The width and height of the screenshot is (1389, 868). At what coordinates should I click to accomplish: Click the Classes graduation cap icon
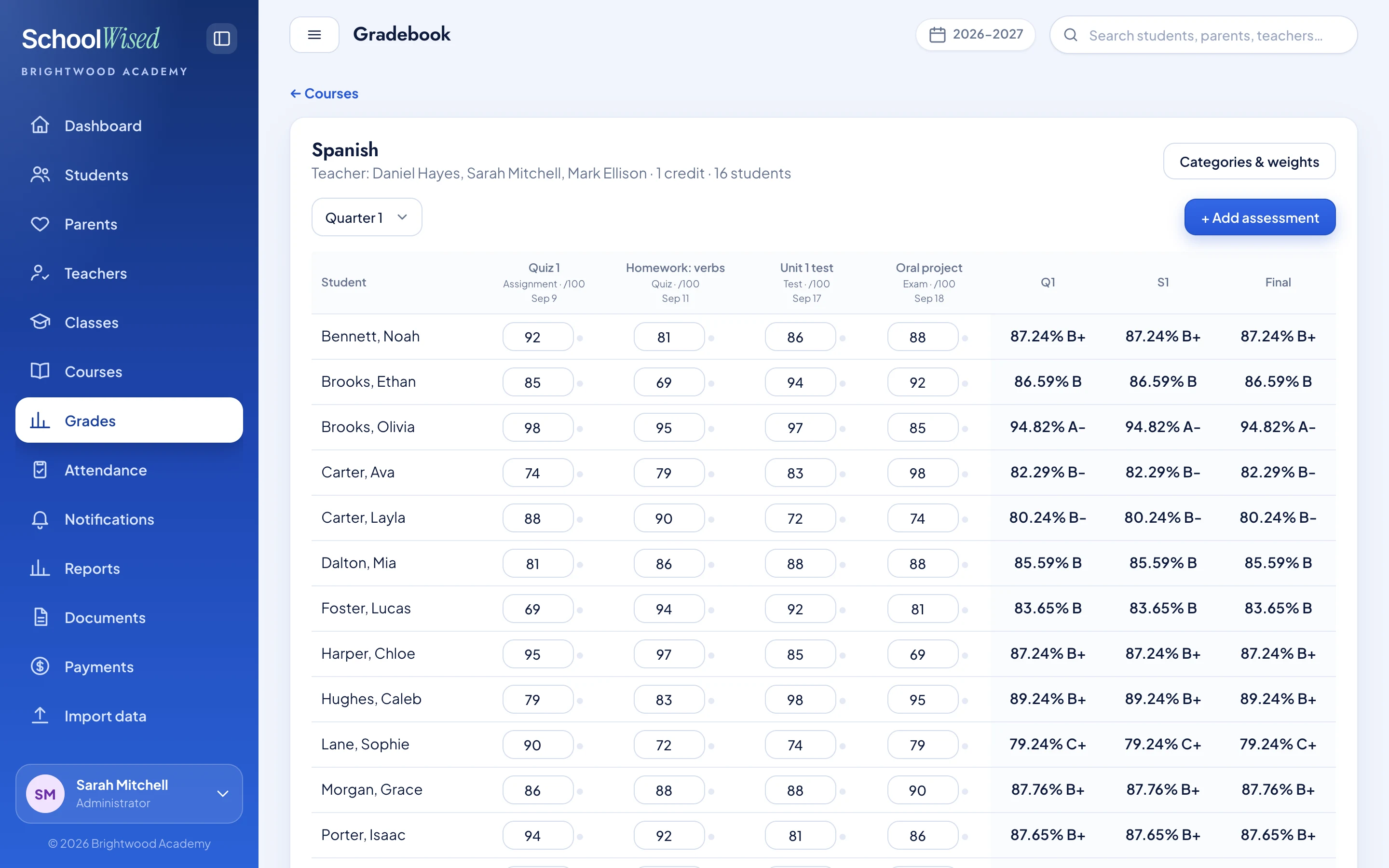[40, 322]
